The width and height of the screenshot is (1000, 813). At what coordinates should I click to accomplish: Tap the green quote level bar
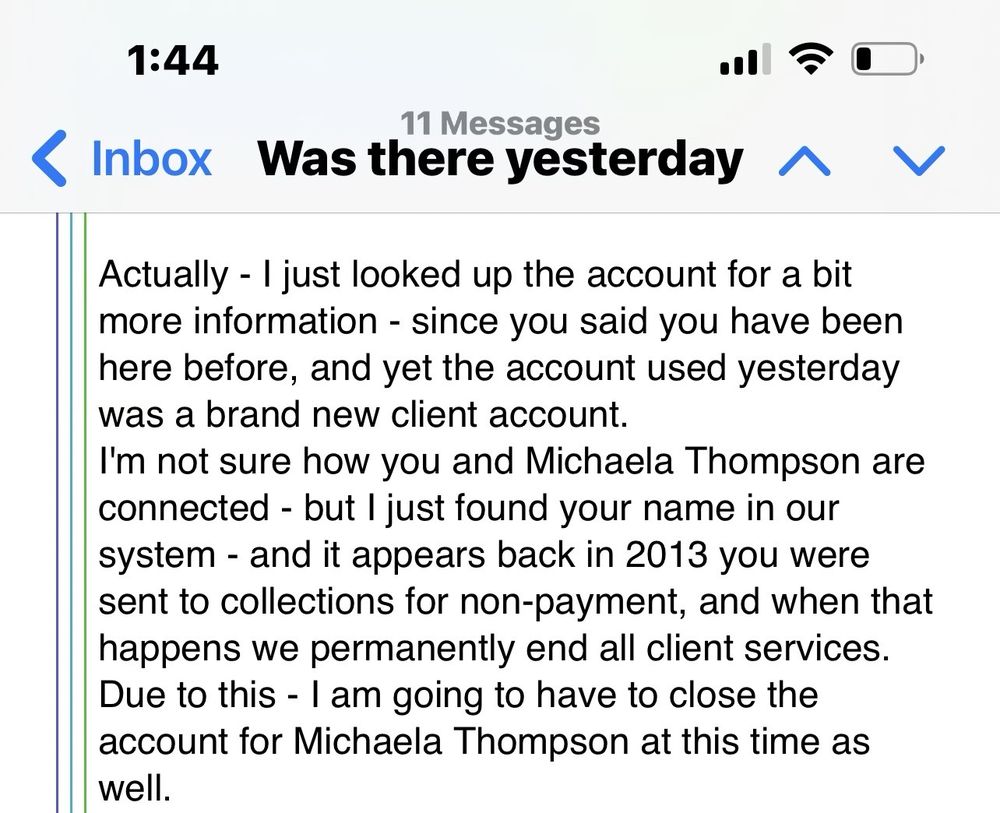pyautogui.click(x=85, y=513)
